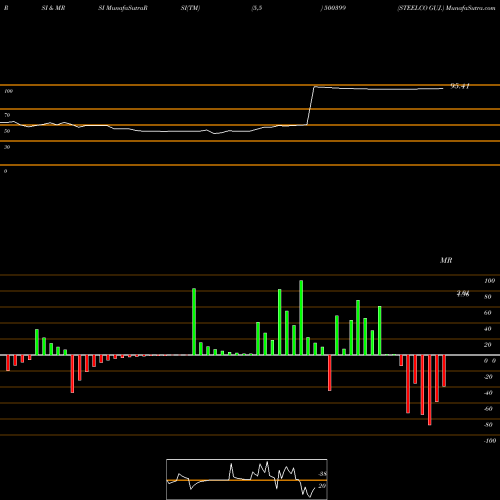Click the MR axis label 80

coord(488,297)
